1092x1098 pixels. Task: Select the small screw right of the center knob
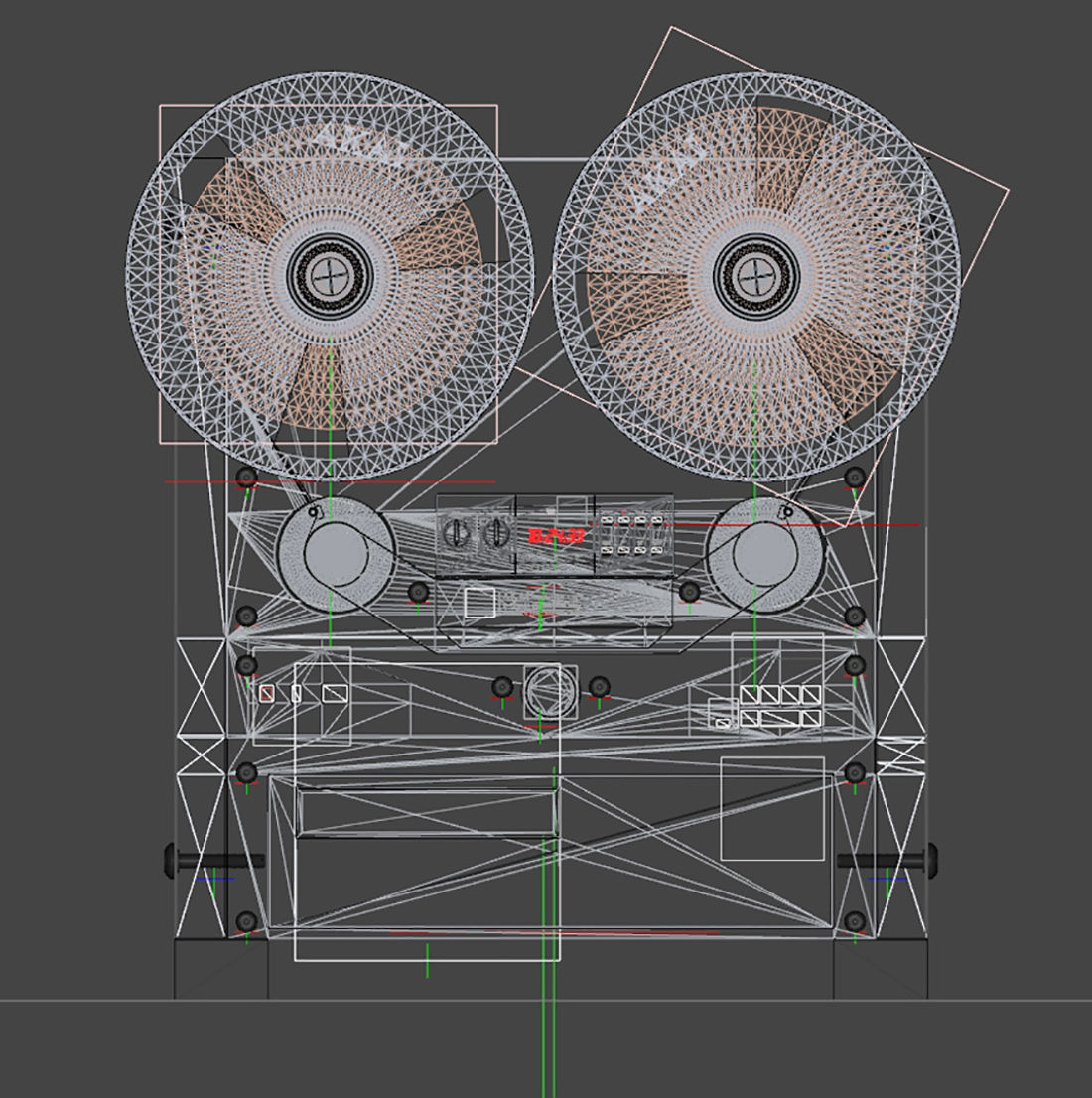599,687
